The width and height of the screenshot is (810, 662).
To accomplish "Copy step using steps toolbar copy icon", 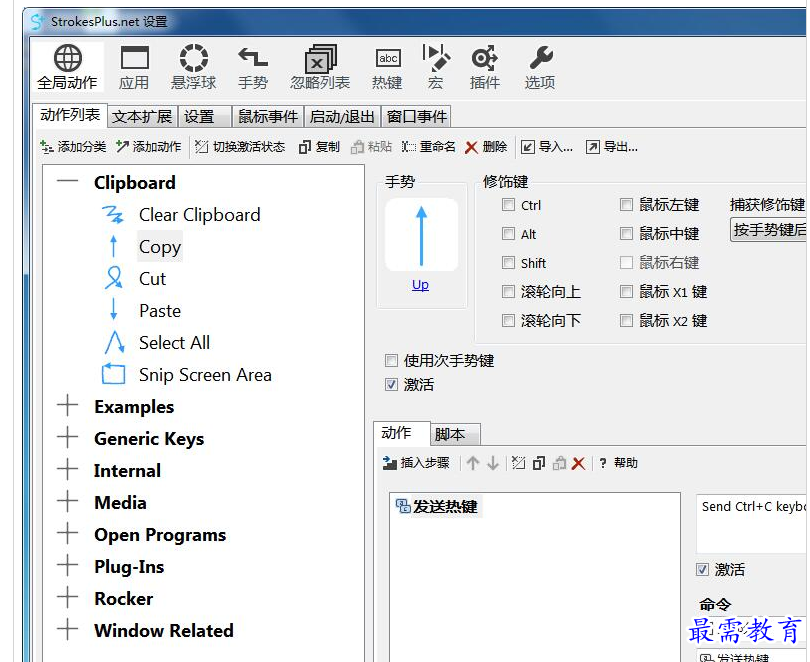I will coord(539,463).
